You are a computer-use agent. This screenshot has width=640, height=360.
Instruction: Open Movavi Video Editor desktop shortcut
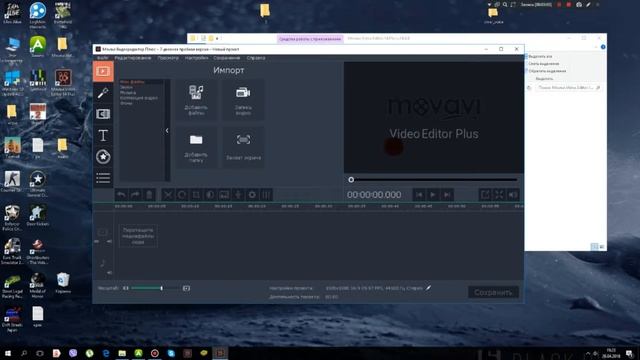(x=63, y=82)
